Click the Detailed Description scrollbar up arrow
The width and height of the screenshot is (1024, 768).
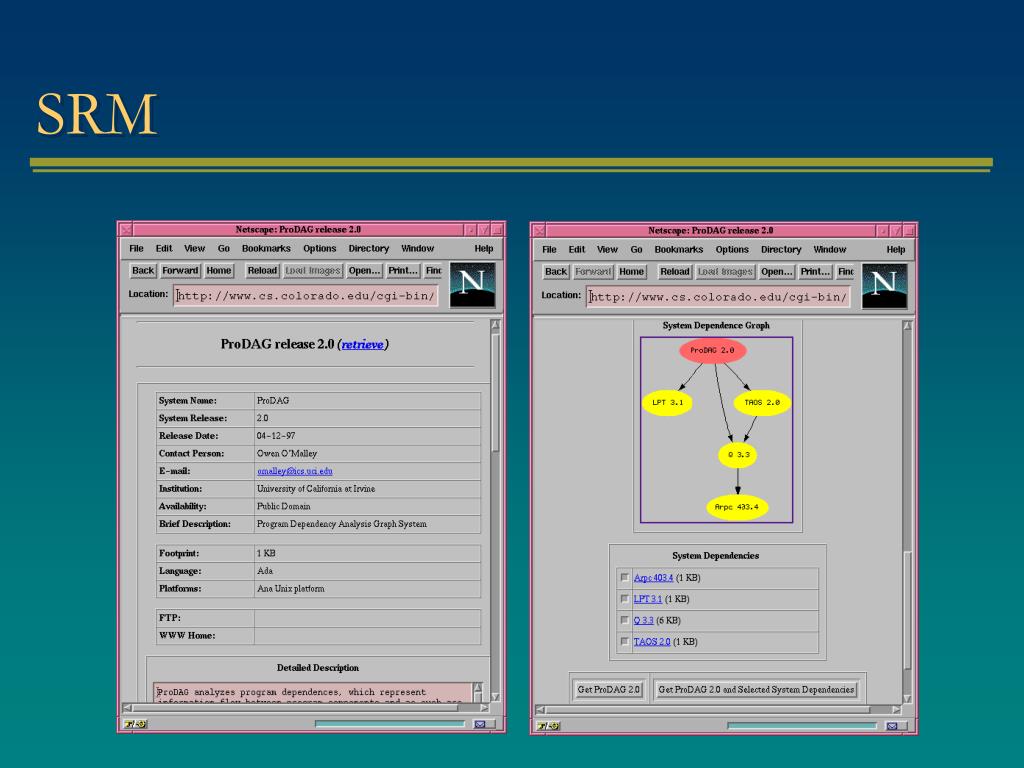[x=478, y=688]
